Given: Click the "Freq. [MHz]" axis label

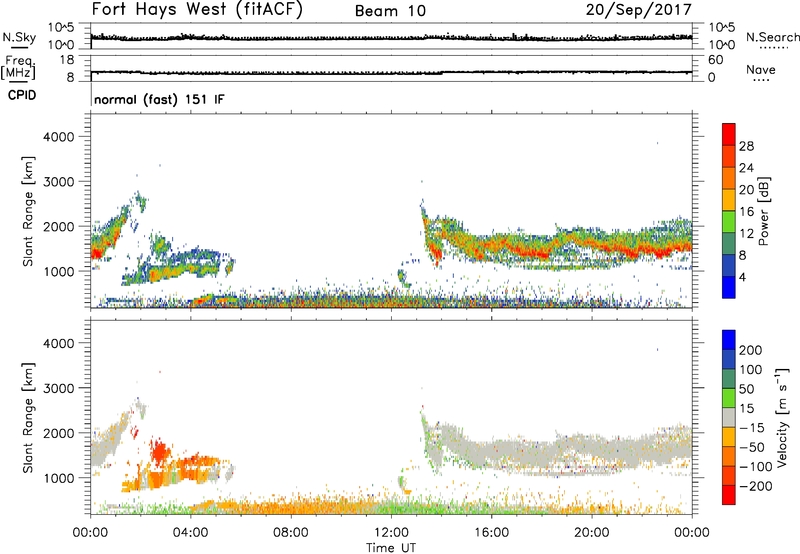Looking at the screenshot, I should point(18,67).
